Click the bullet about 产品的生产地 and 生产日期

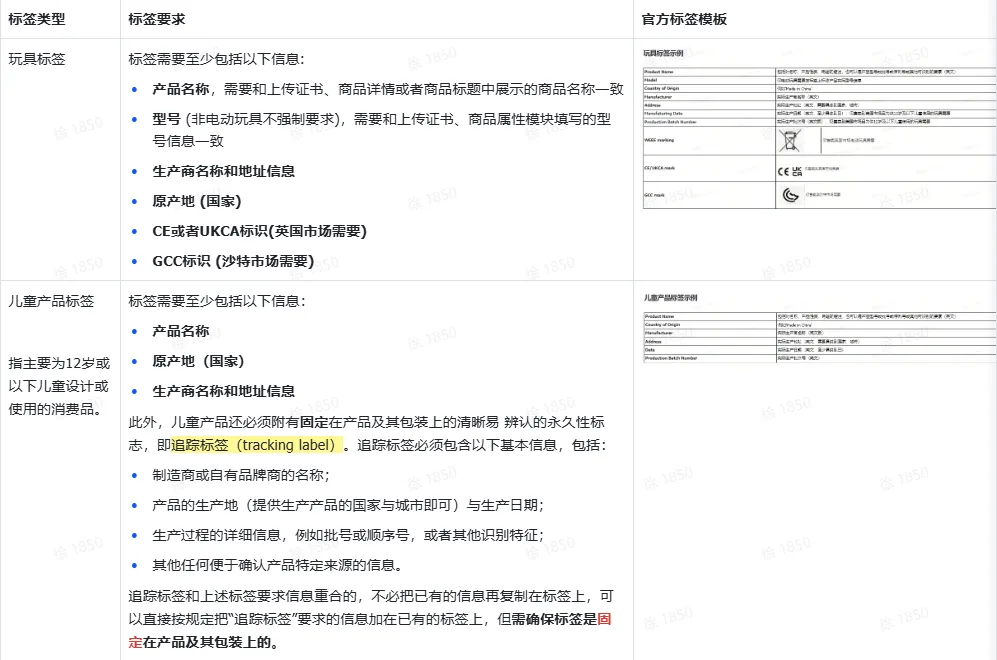coord(348,505)
